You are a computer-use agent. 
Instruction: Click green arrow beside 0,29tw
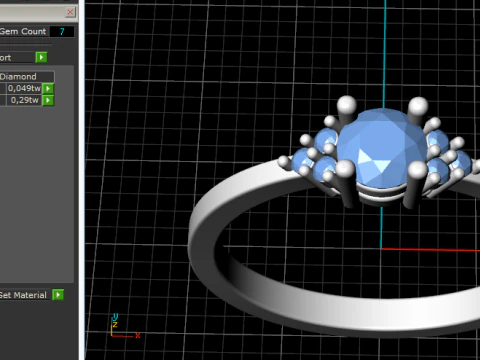point(48,100)
